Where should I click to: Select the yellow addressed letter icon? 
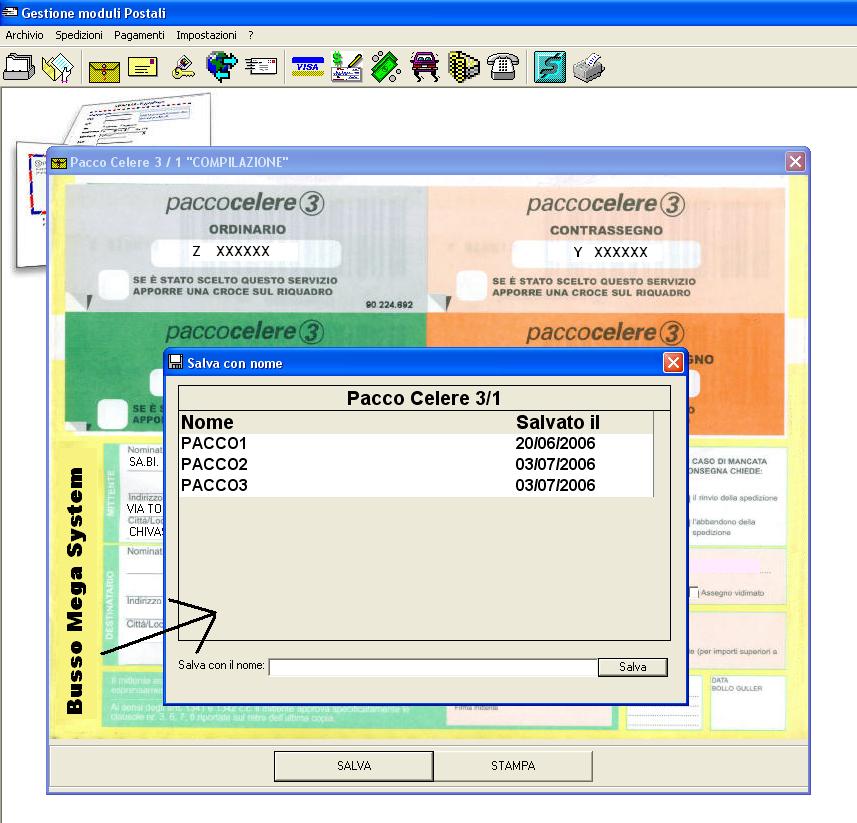coord(143,67)
